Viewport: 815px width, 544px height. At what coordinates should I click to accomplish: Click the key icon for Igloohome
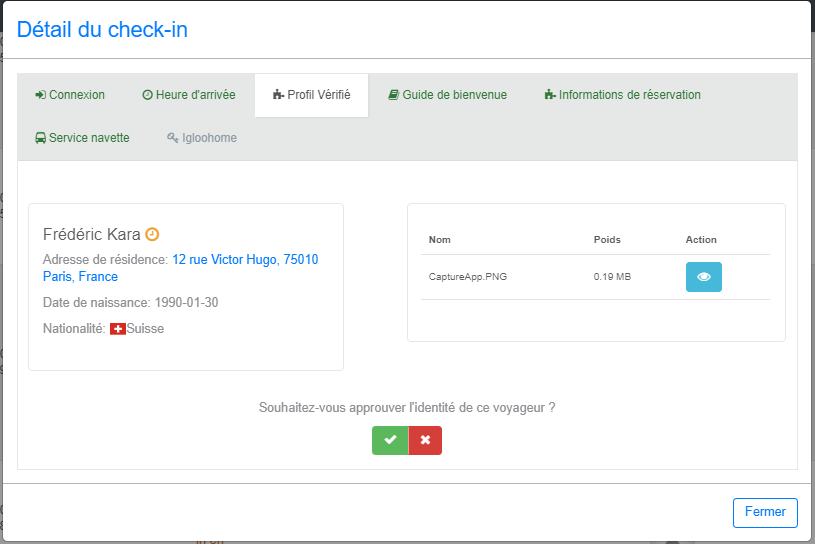[173, 138]
